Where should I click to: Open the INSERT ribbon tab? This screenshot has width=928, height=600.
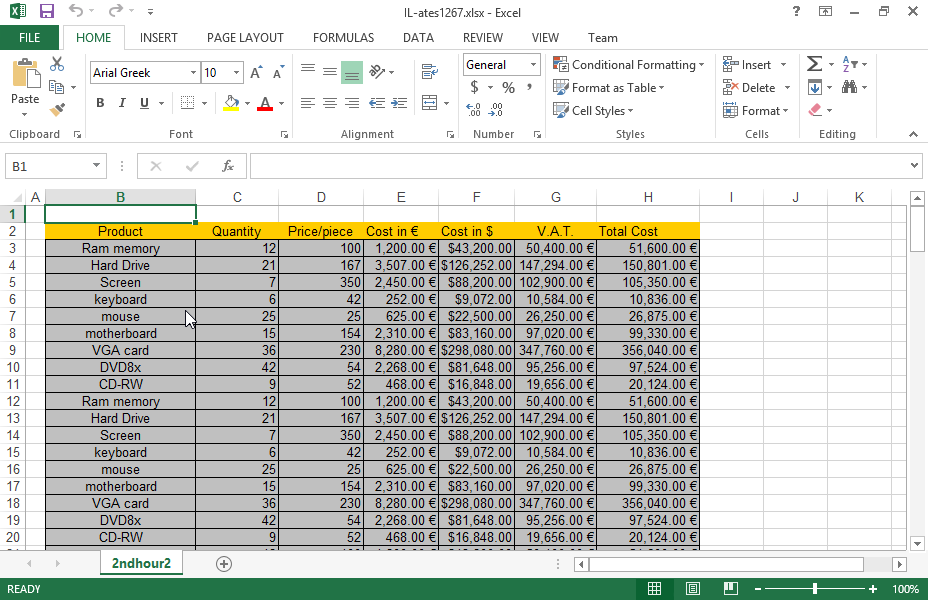click(x=159, y=38)
